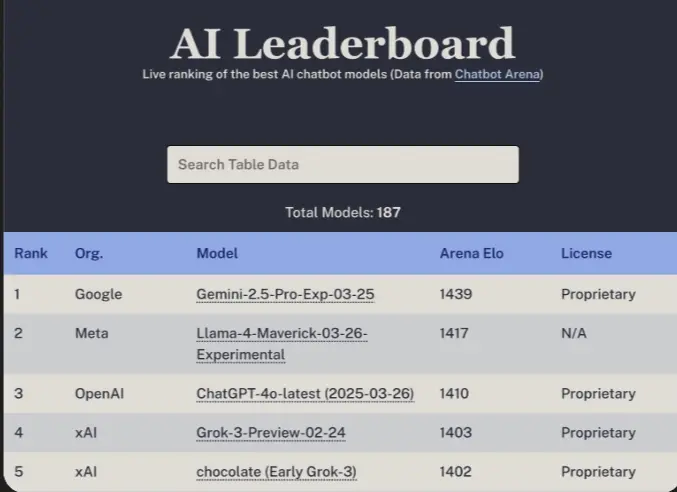The width and height of the screenshot is (677, 492).
Task: Sort table by Rank column header
Action: (x=31, y=253)
